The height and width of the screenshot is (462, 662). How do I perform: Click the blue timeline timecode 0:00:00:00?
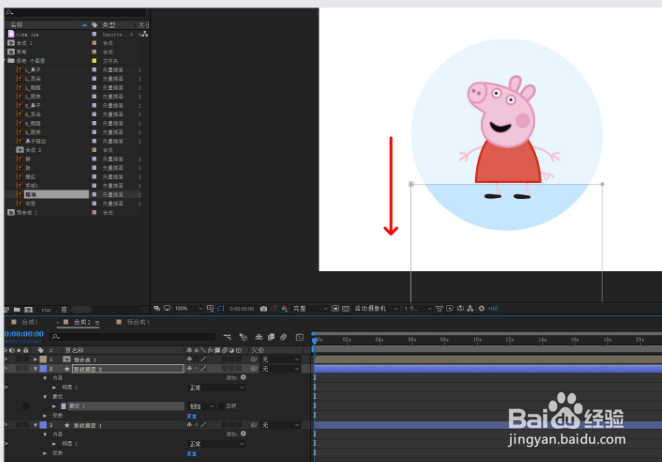[24, 334]
